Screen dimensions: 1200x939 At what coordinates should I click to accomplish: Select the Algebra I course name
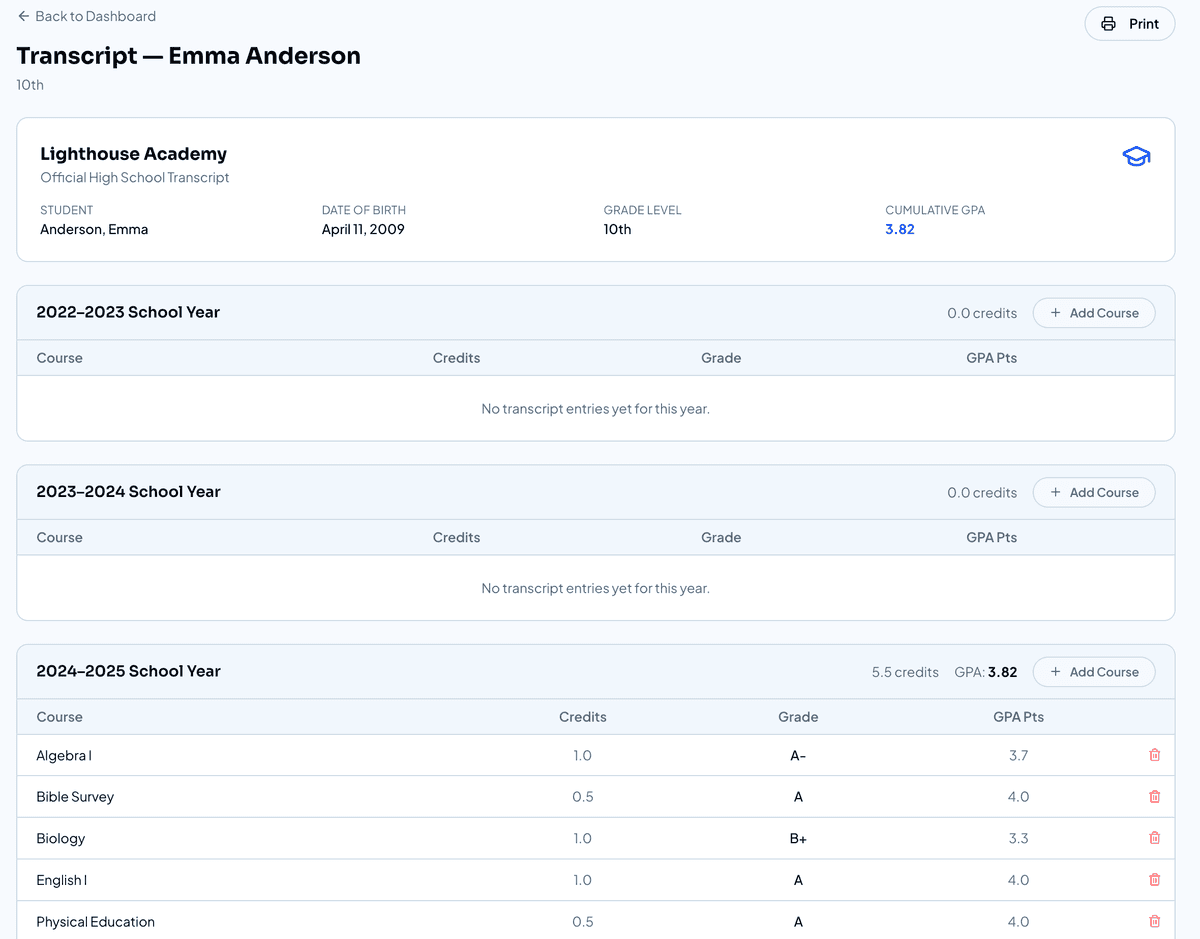click(64, 755)
